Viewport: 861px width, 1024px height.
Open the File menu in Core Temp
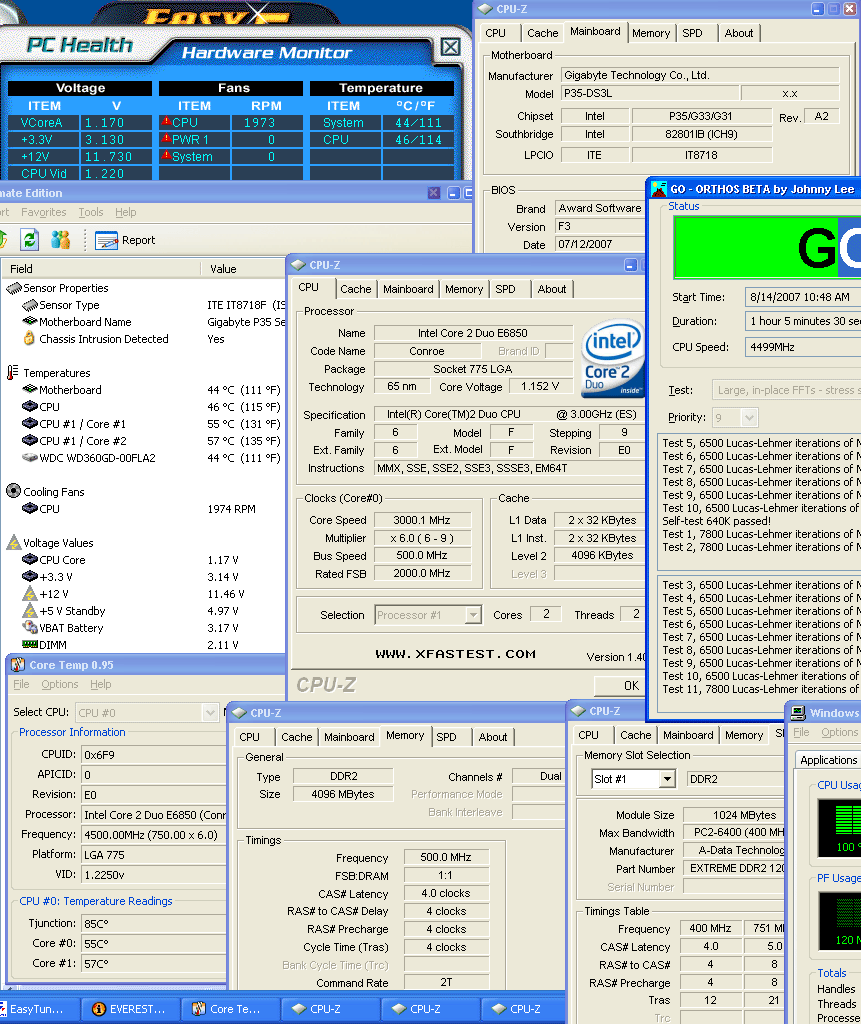pos(22,684)
